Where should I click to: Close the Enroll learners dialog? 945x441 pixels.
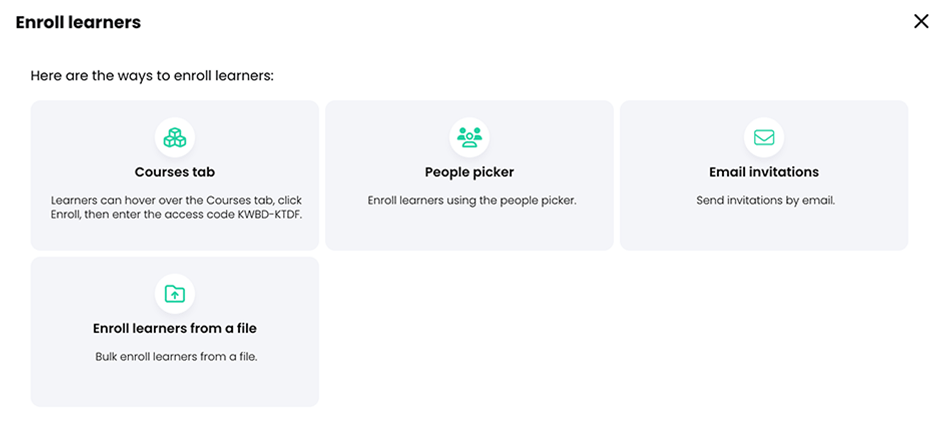(x=921, y=22)
